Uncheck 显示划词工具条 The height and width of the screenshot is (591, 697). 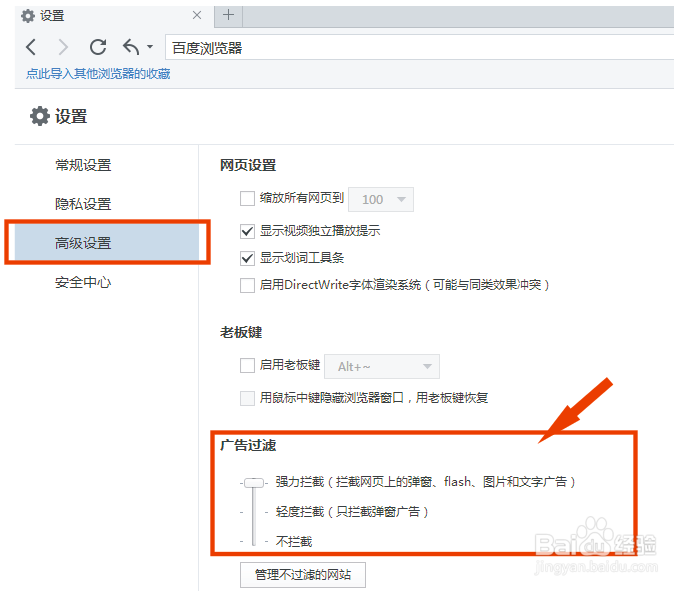tap(247, 258)
